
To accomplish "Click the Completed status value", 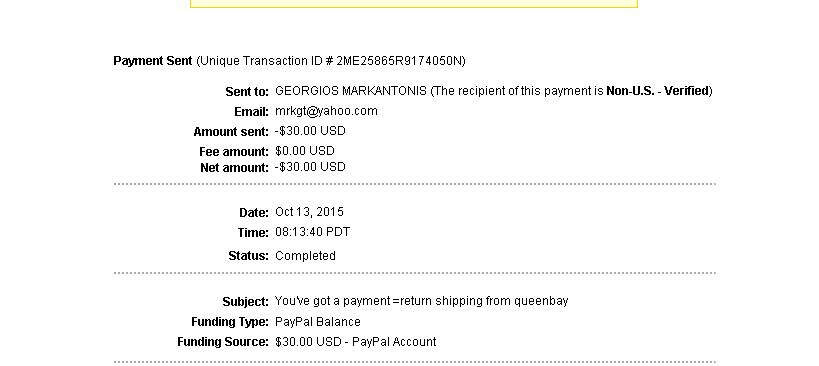I will coord(305,256).
